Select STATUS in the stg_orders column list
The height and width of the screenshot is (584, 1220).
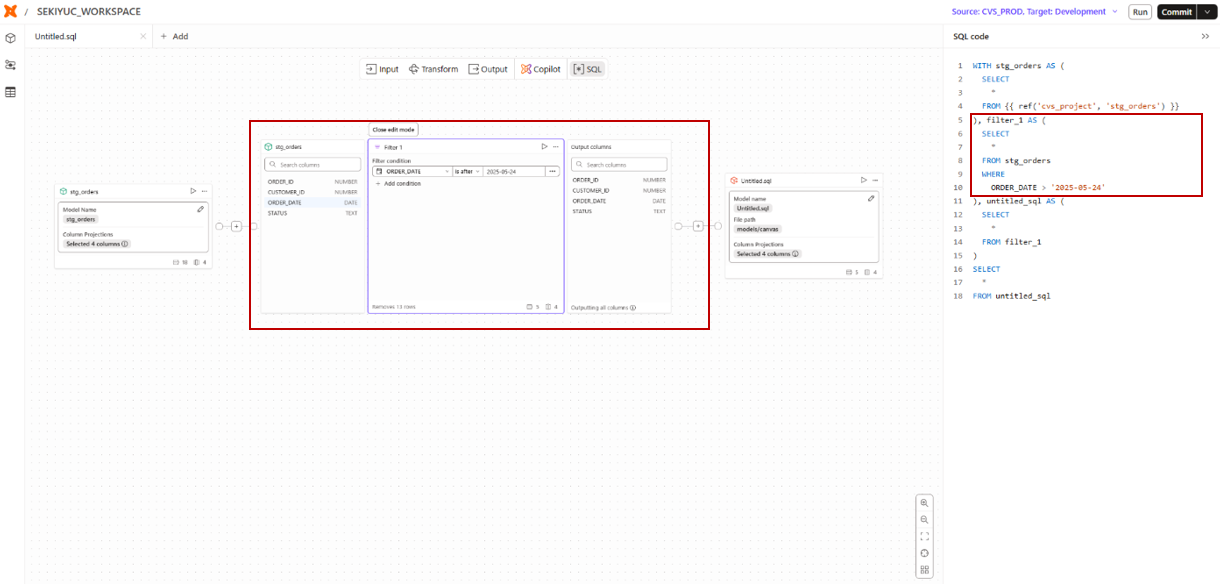pyautogui.click(x=312, y=213)
